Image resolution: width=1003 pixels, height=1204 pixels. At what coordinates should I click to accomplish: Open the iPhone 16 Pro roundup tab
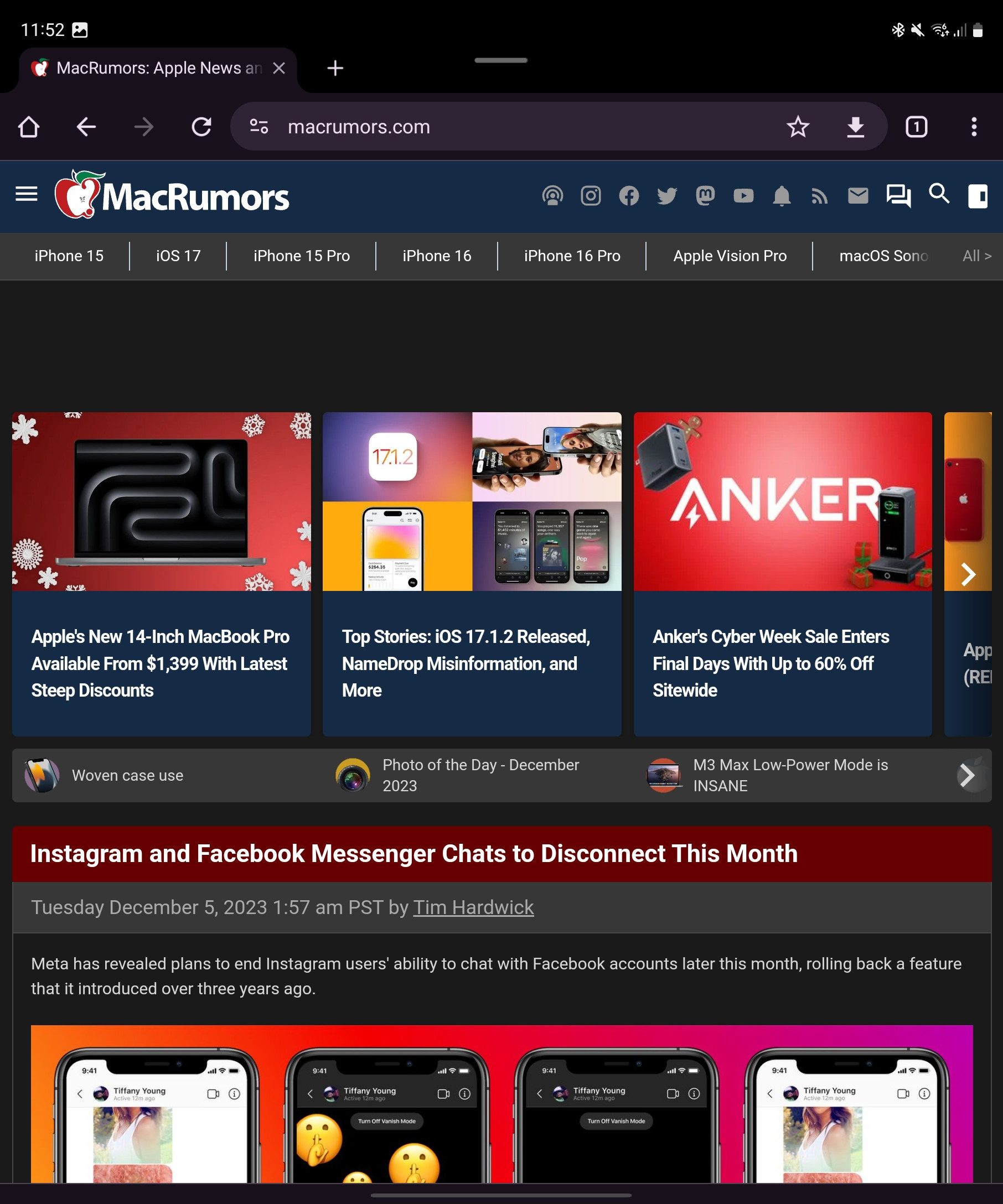[572, 256]
